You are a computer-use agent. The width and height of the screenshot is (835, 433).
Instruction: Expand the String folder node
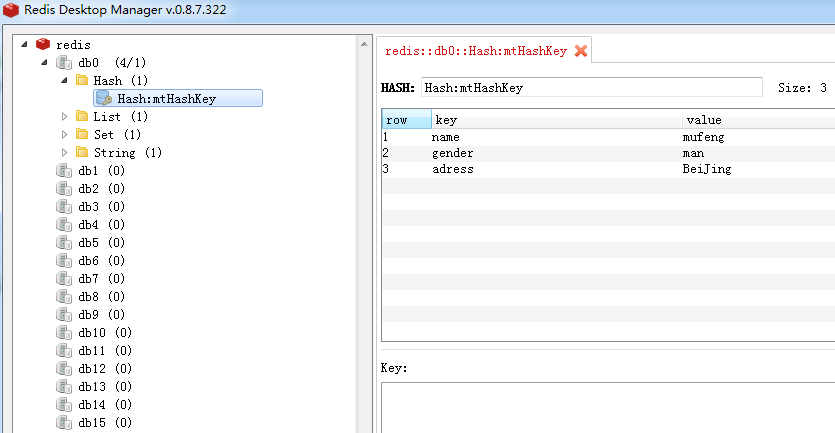point(64,152)
